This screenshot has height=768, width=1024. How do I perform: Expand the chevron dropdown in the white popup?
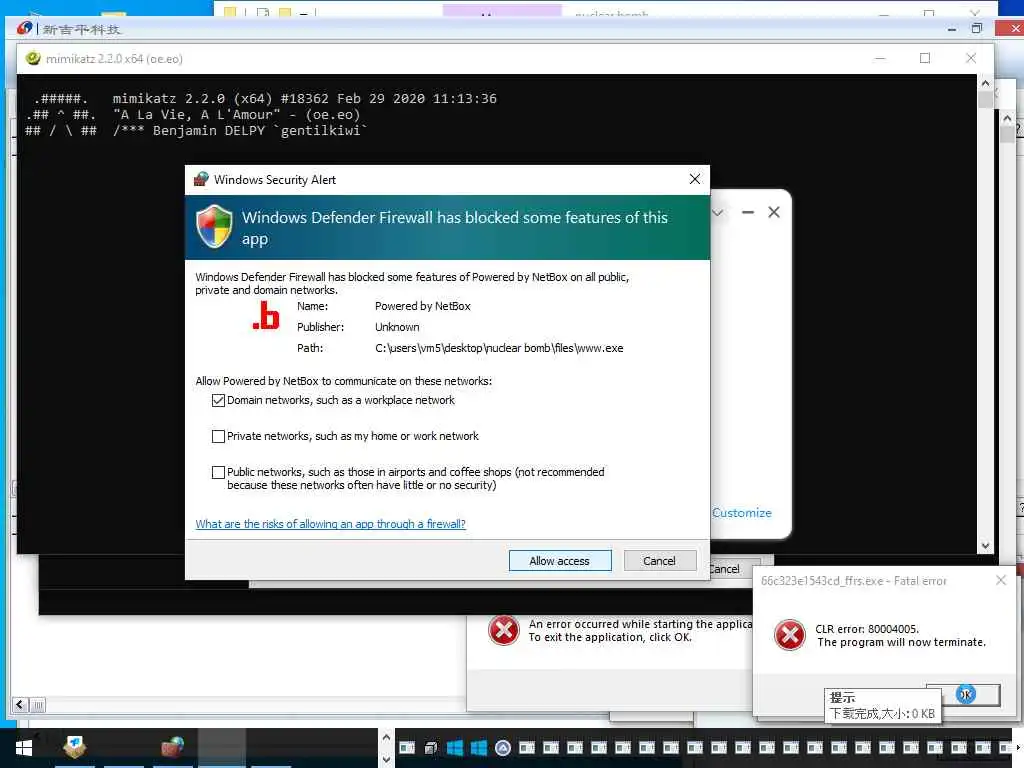pos(718,212)
